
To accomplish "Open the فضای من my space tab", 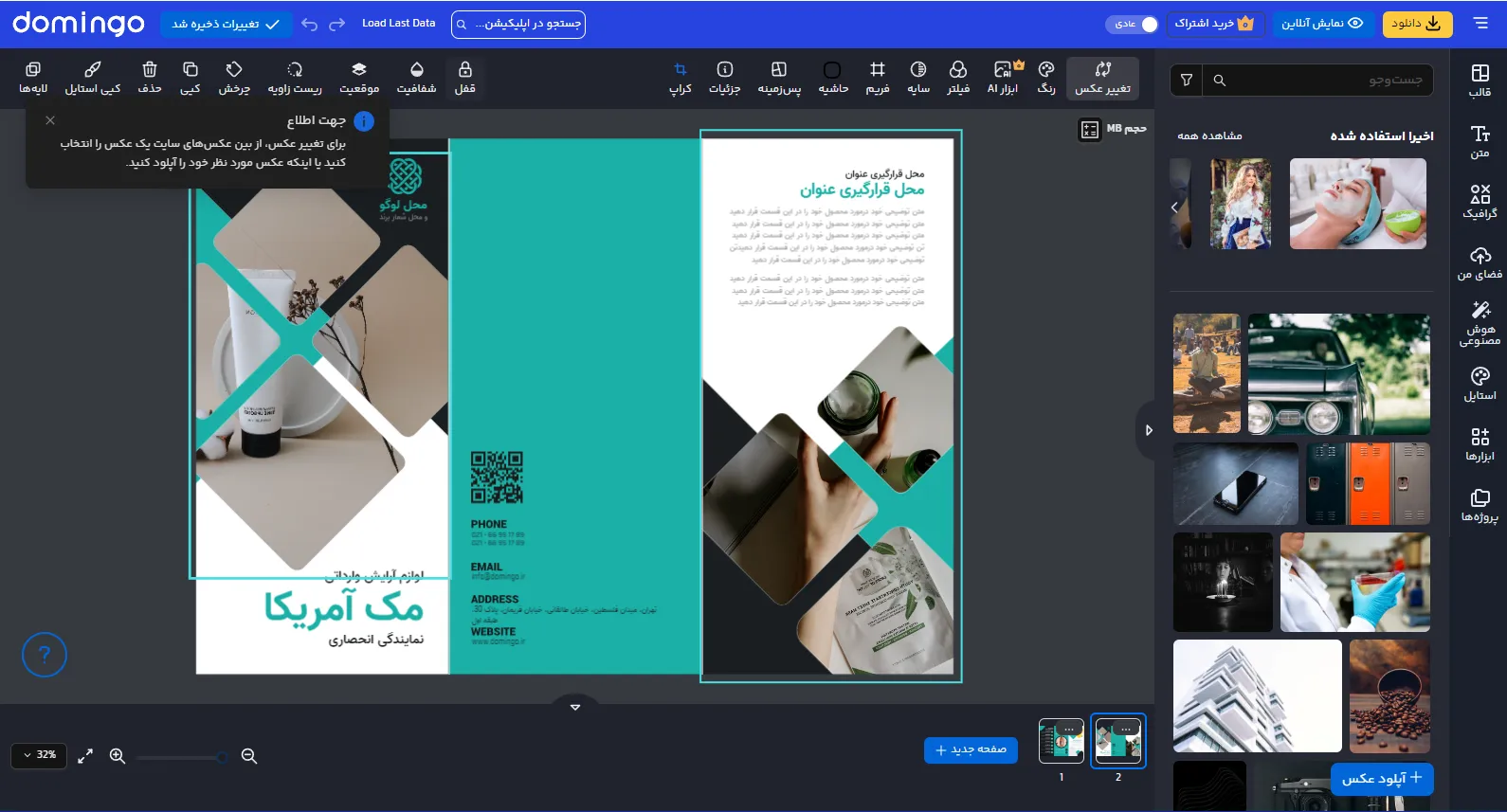I will coord(1480,262).
